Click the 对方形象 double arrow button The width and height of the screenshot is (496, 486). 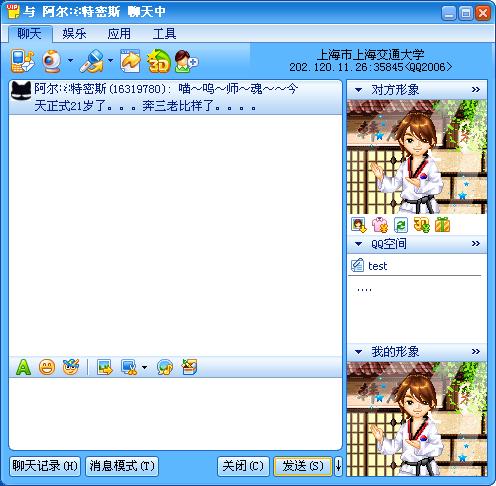pyautogui.click(x=476, y=89)
